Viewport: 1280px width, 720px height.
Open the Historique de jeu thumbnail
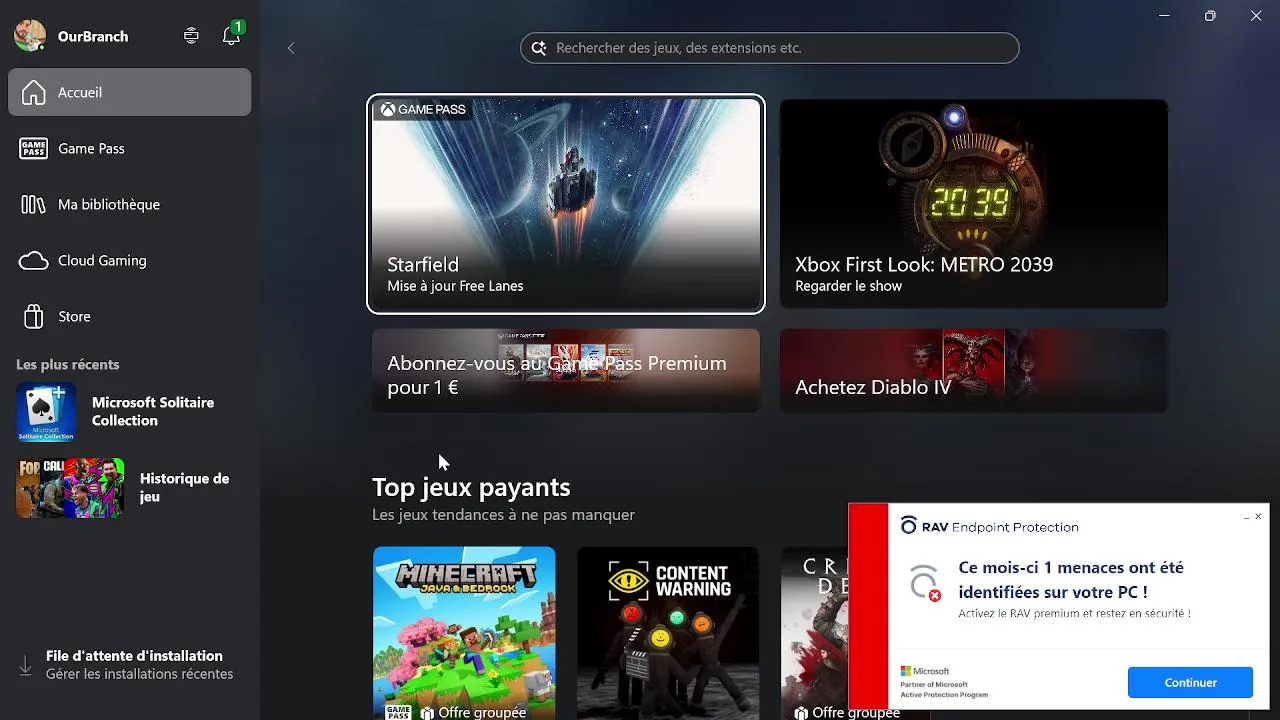(x=70, y=488)
